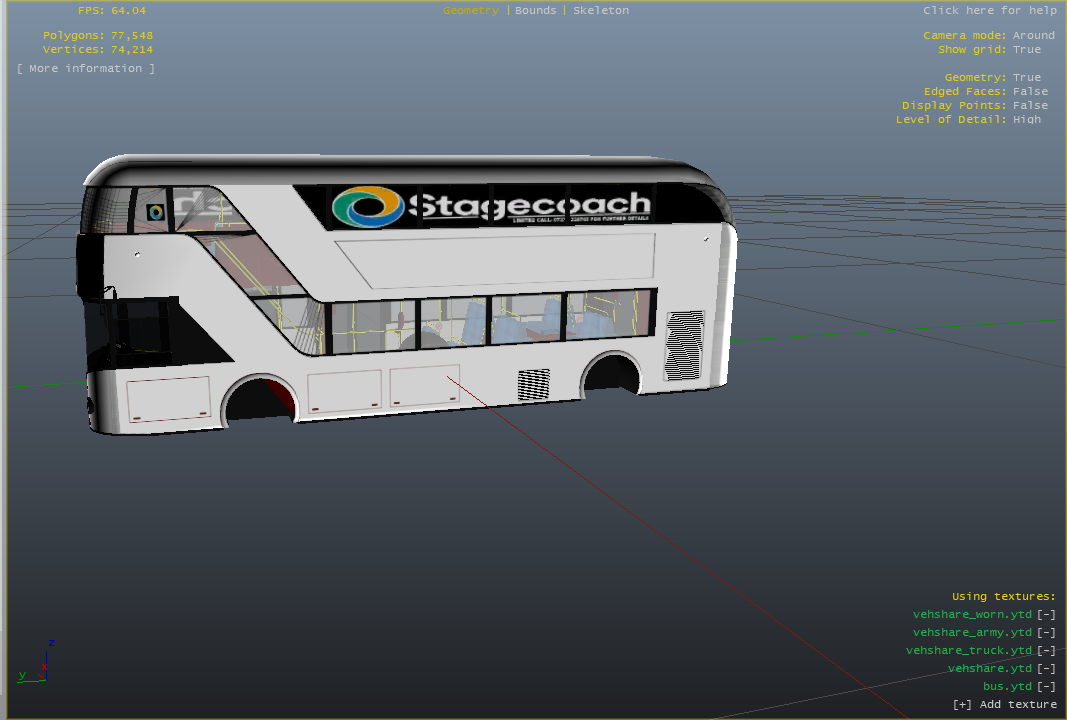Expand the More information section

[x=86, y=68]
